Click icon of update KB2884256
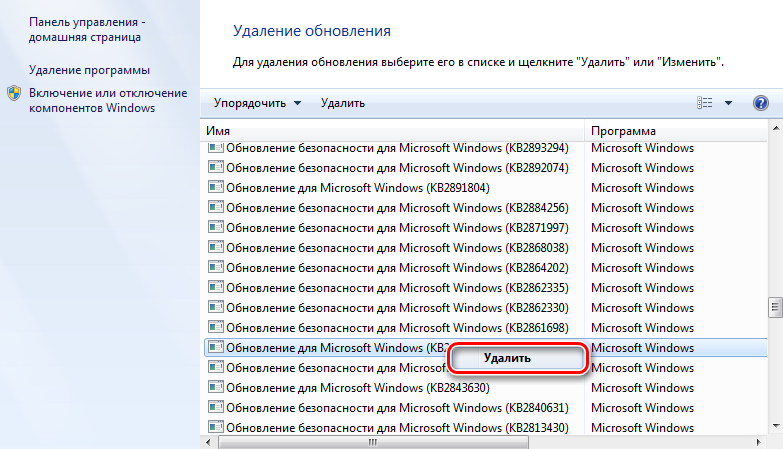Screen dimensions: 783x449 tap(215, 208)
